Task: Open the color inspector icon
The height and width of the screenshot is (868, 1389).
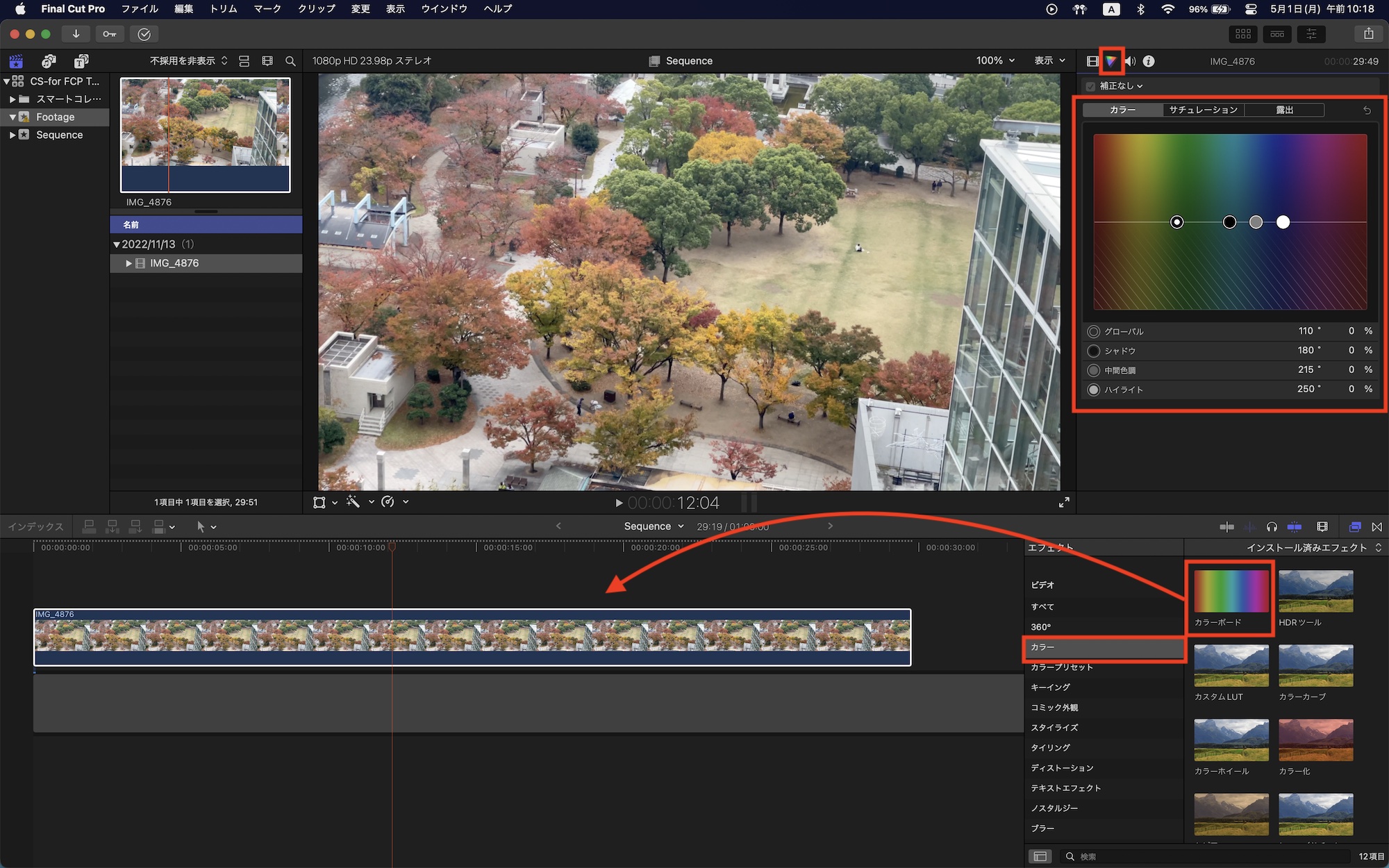Action: (1113, 61)
